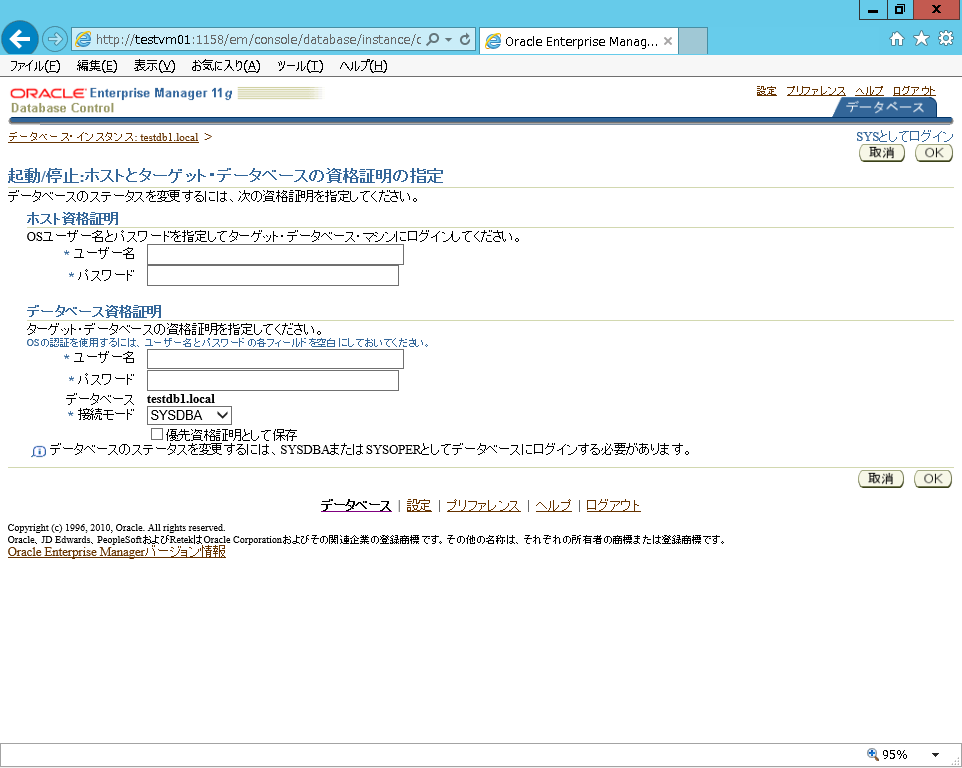Focus the database credential パスワード field
The height and width of the screenshot is (768, 962).
[x=273, y=380]
